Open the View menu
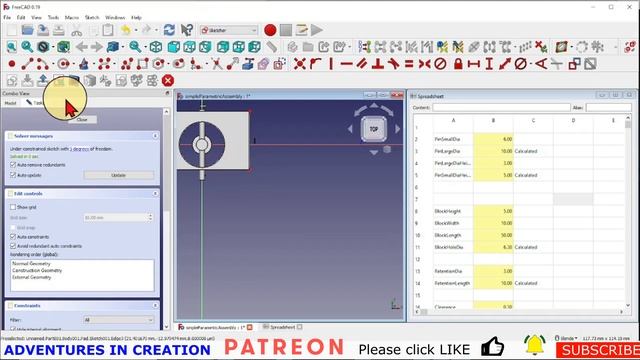The width and height of the screenshot is (640, 360). click(x=36, y=18)
